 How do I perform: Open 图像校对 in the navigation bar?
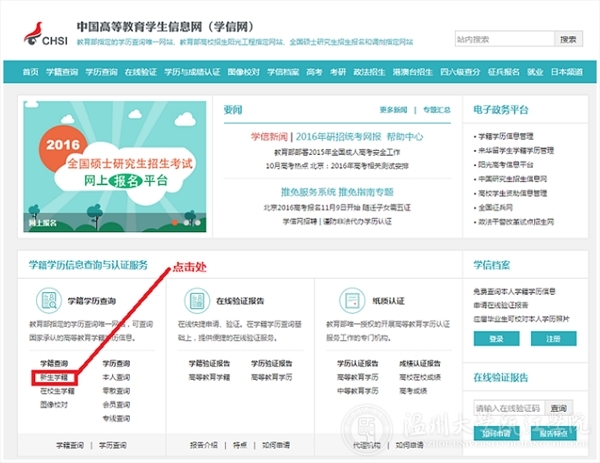(x=243, y=72)
